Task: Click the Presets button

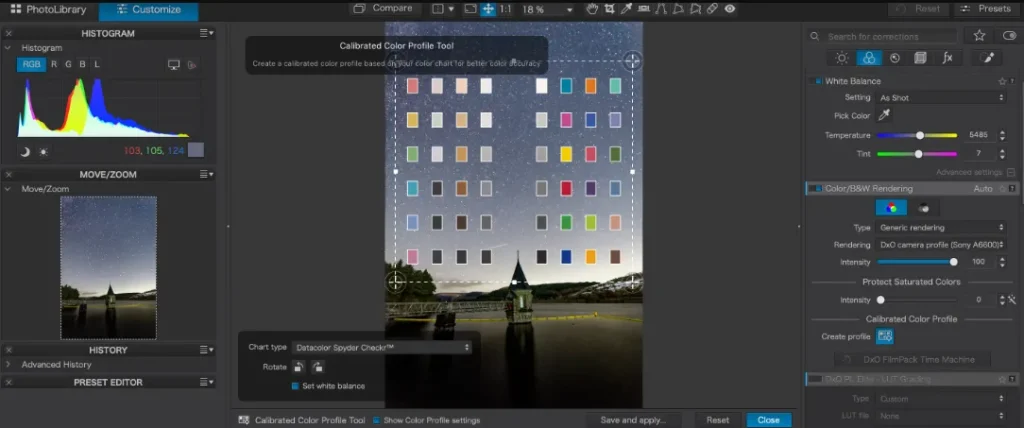Action: [x=987, y=9]
